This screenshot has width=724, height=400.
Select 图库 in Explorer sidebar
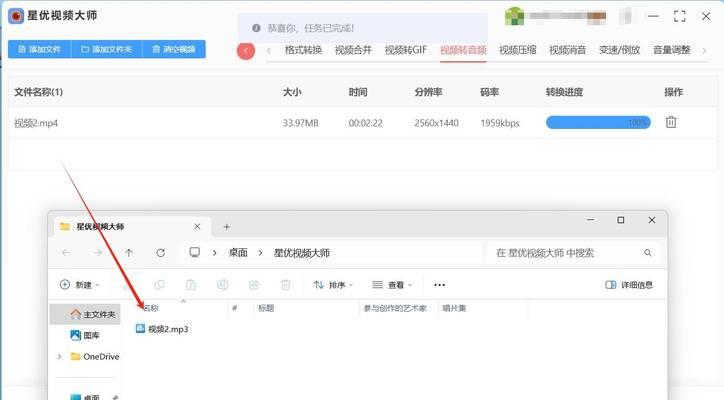(x=85, y=335)
